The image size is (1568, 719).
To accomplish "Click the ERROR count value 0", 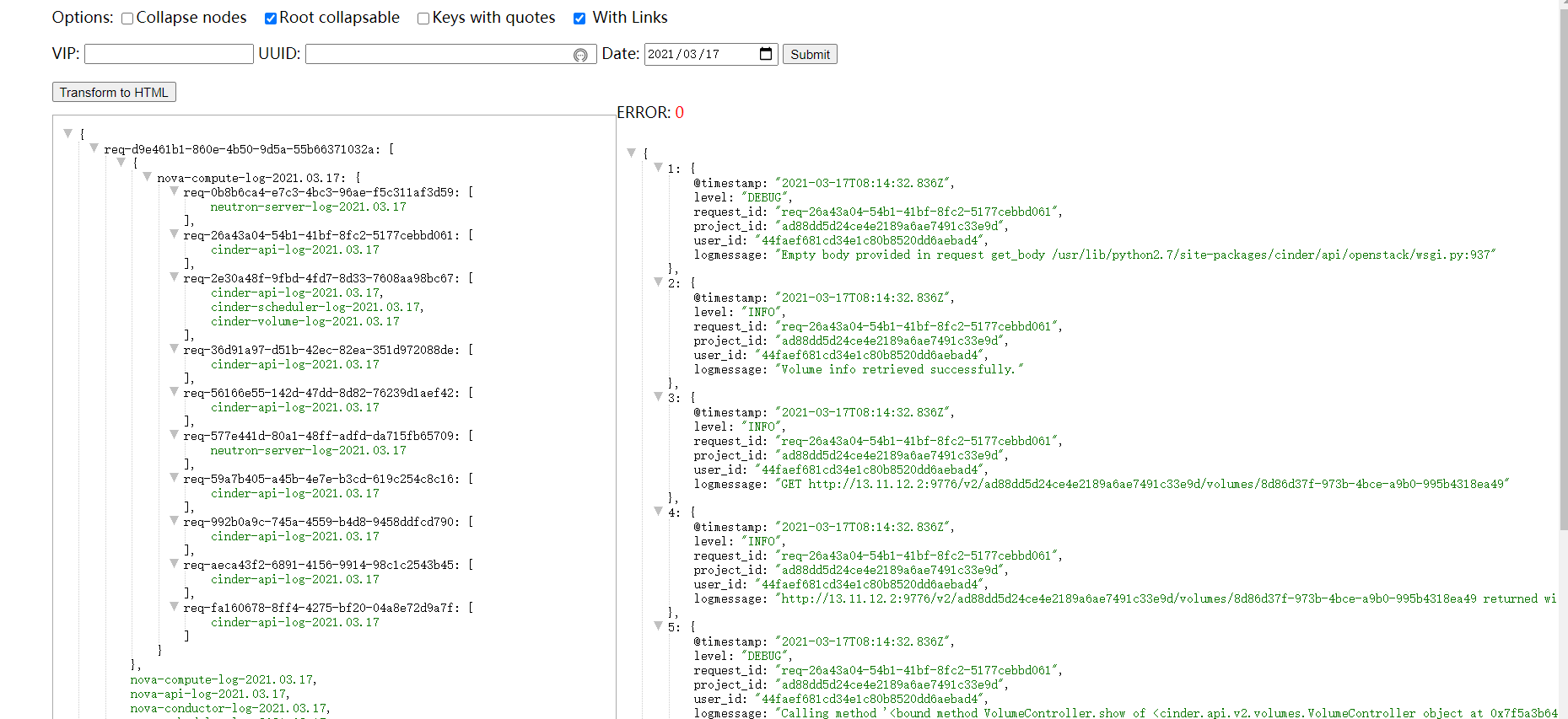I will pos(680,113).
